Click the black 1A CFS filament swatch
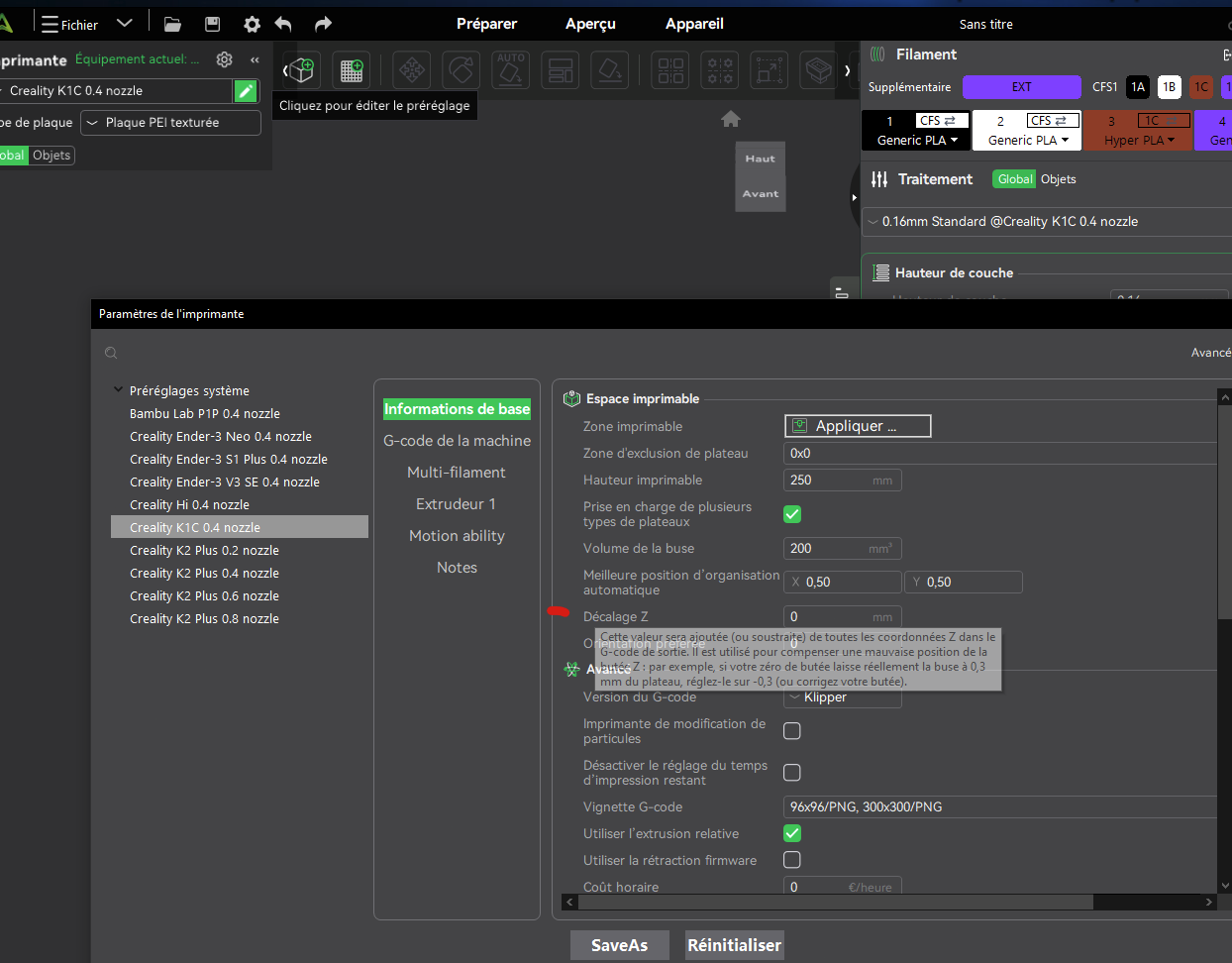 click(1138, 87)
